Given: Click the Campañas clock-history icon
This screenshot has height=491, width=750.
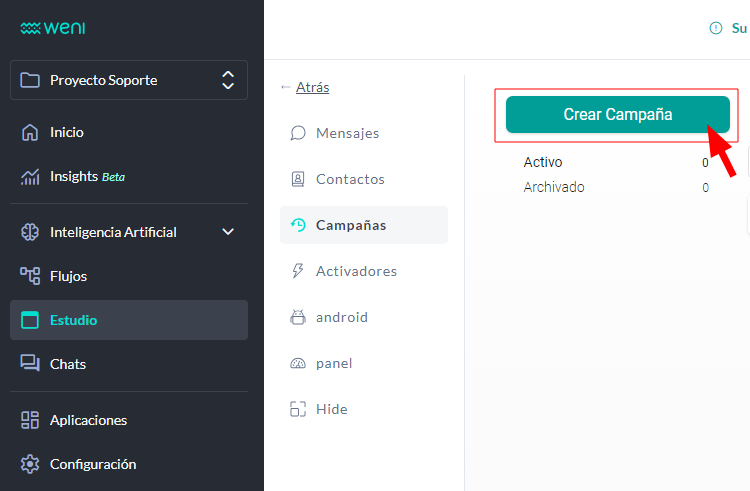Looking at the screenshot, I should [298, 225].
